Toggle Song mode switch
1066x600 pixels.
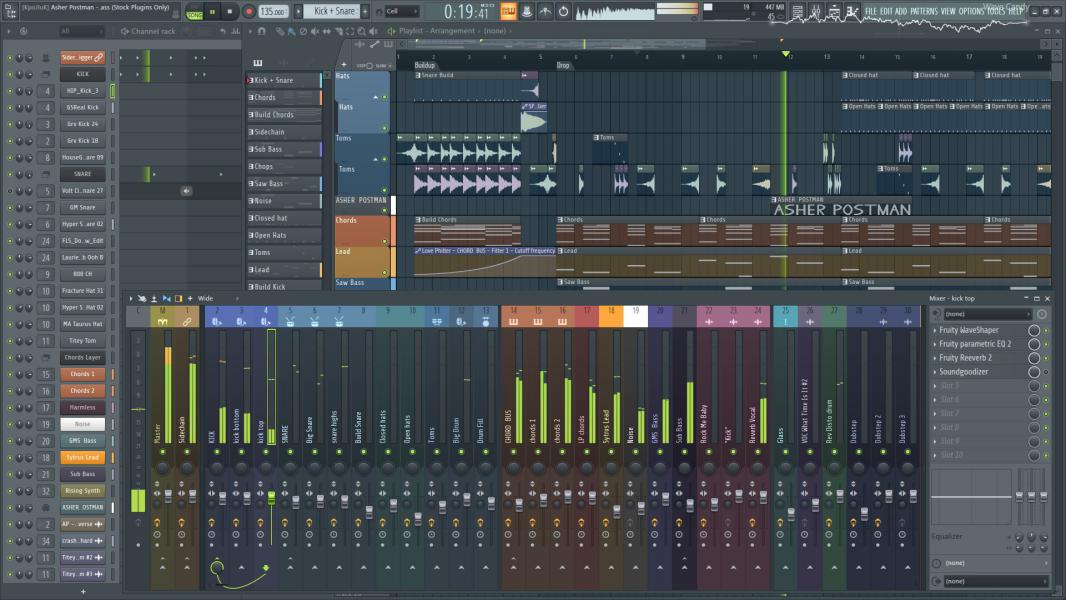[x=194, y=12]
